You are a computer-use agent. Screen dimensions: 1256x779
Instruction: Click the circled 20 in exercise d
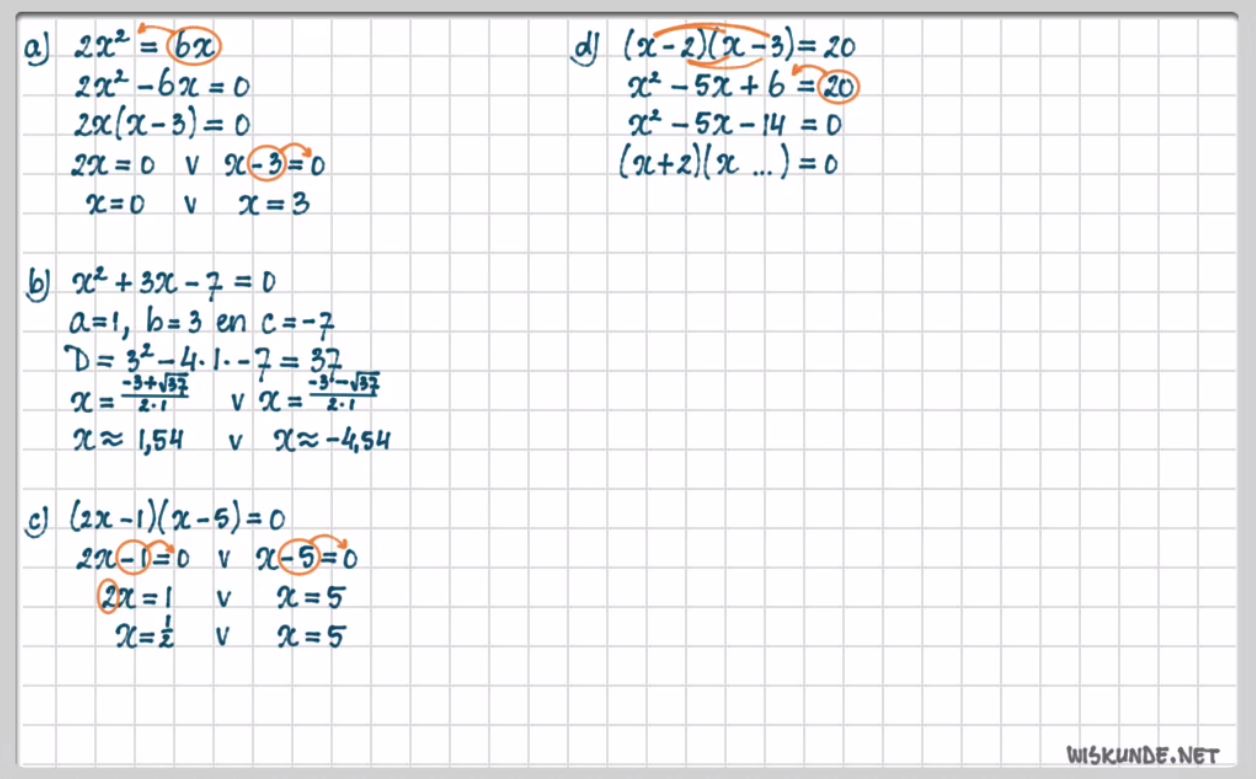[838, 88]
